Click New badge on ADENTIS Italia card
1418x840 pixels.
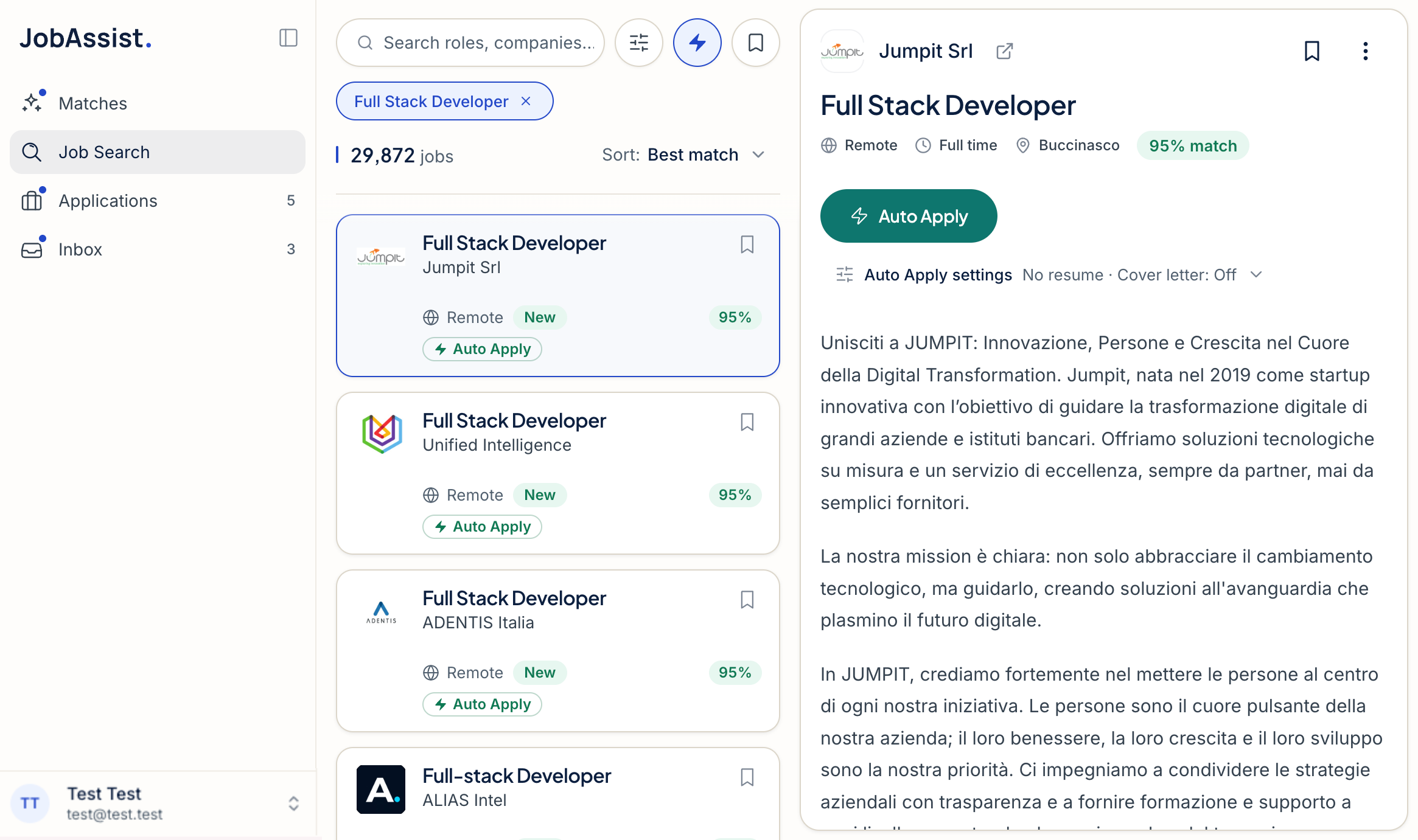(540, 673)
